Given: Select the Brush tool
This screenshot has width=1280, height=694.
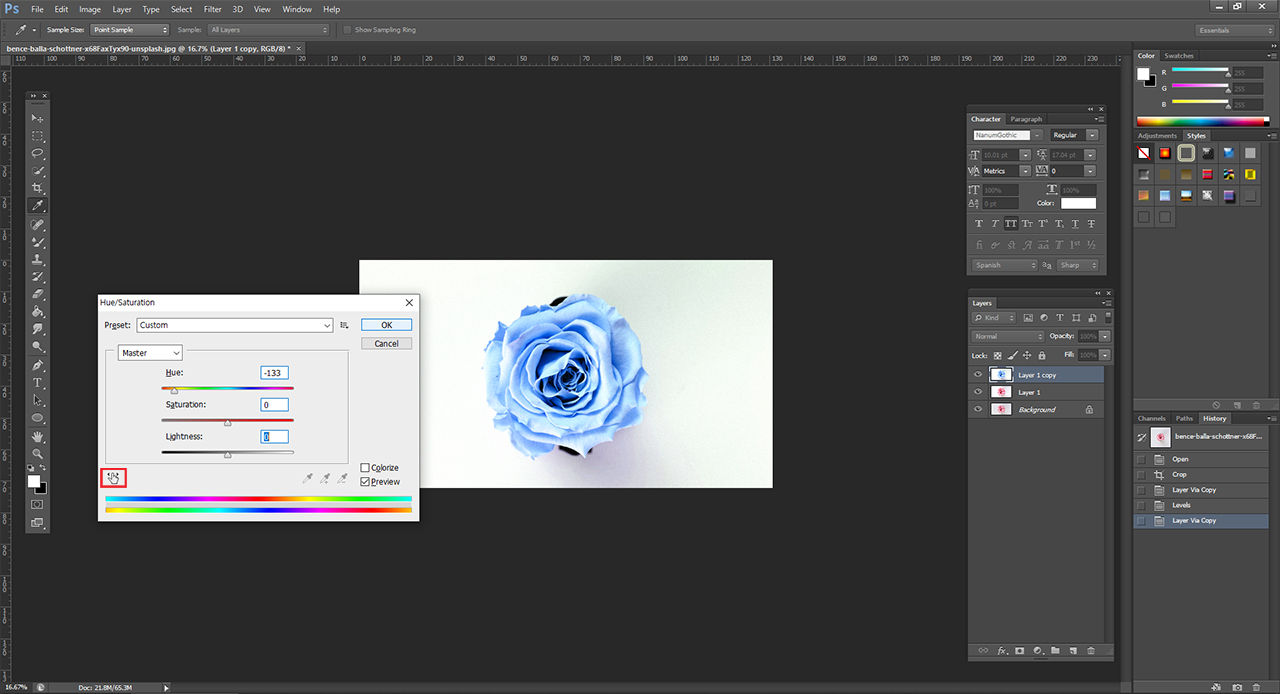Looking at the screenshot, I should 38,242.
